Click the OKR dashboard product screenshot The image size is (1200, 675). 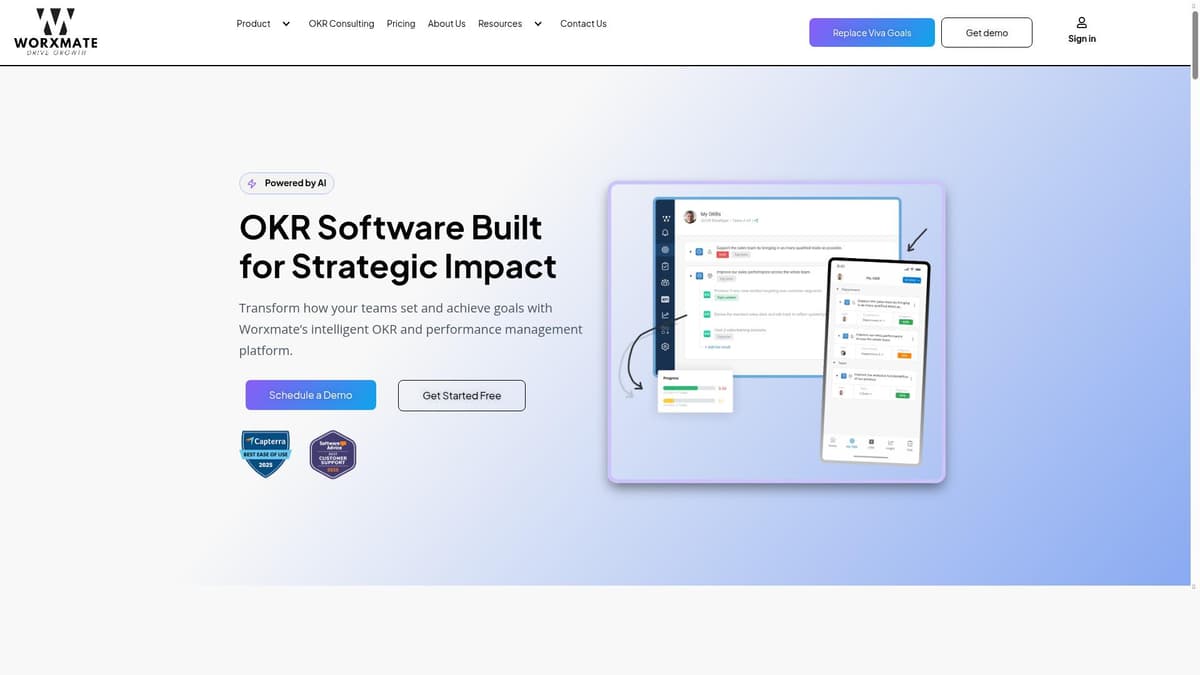click(776, 285)
